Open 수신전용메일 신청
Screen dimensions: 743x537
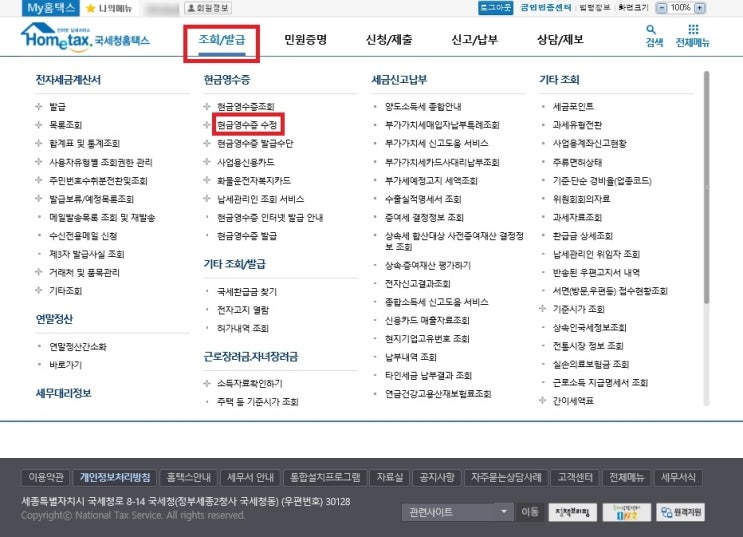click(83, 236)
